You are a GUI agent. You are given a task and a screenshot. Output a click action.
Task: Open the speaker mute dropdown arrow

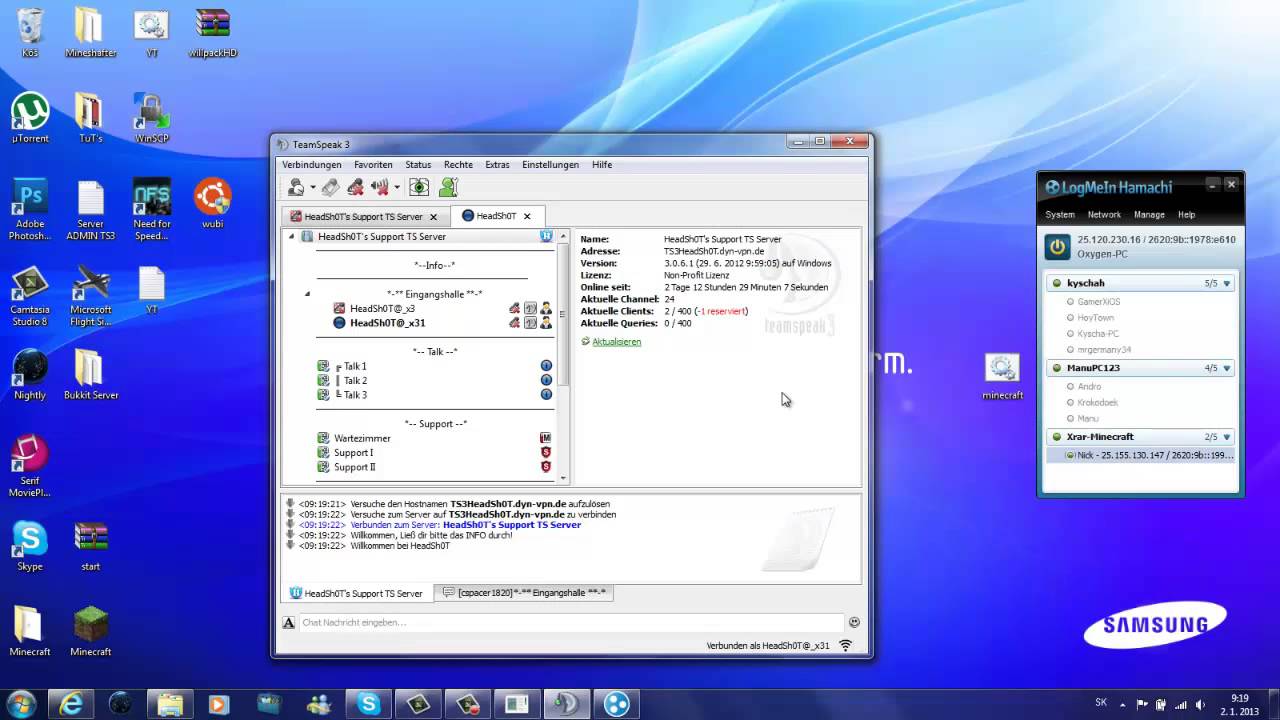tap(396, 187)
